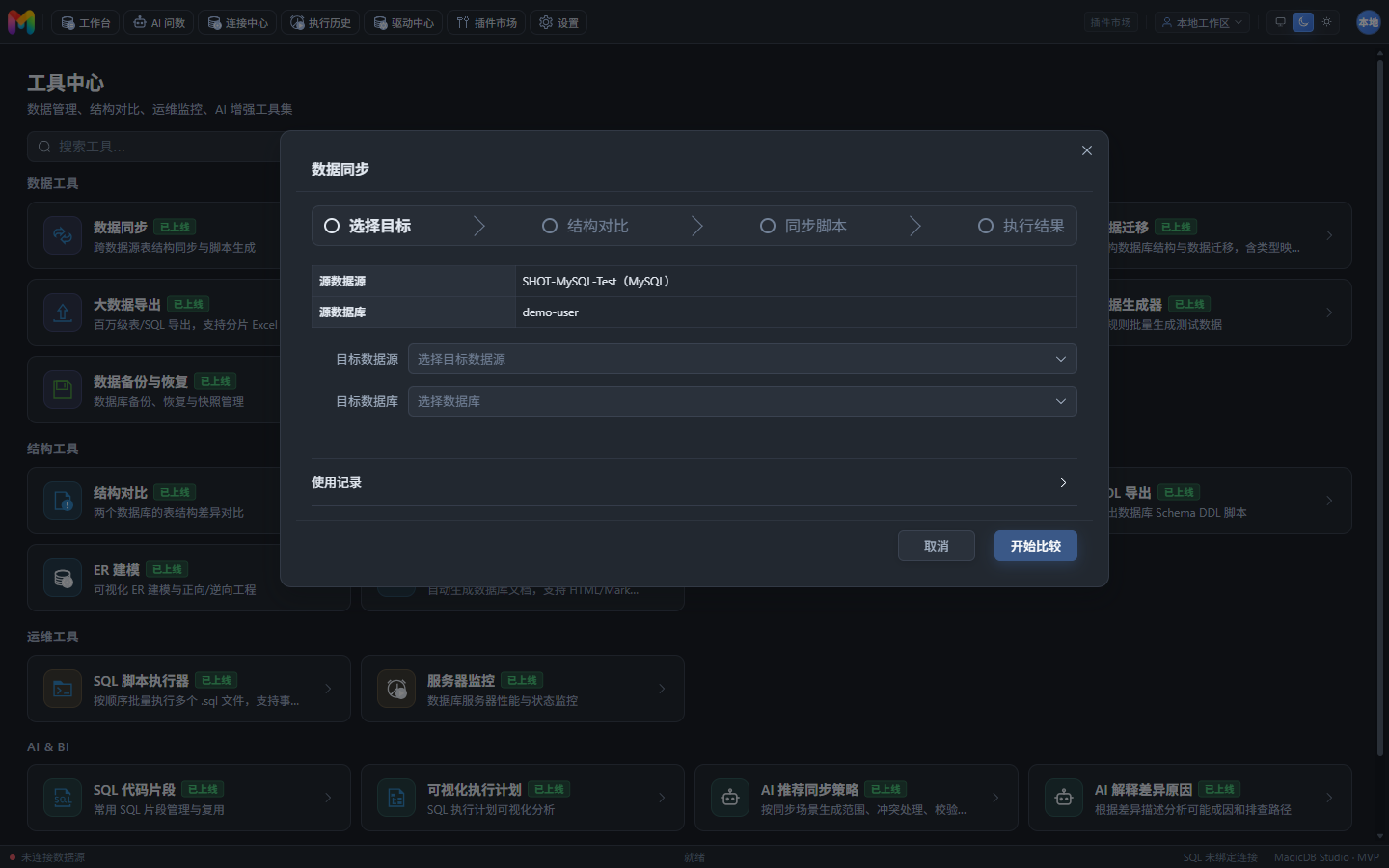Screen dimensions: 1389x868
Task: Click the 数据备份与恢复 card title
Action: pos(141,381)
